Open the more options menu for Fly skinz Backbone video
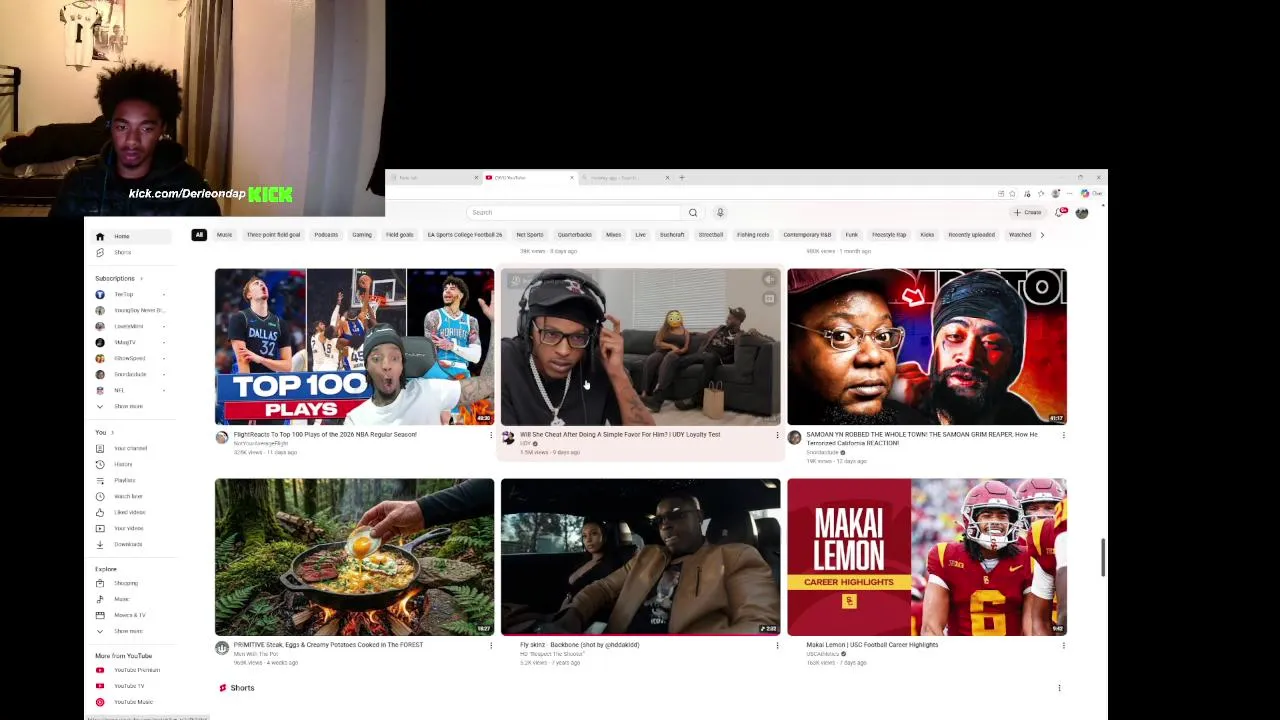 pyautogui.click(x=777, y=645)
